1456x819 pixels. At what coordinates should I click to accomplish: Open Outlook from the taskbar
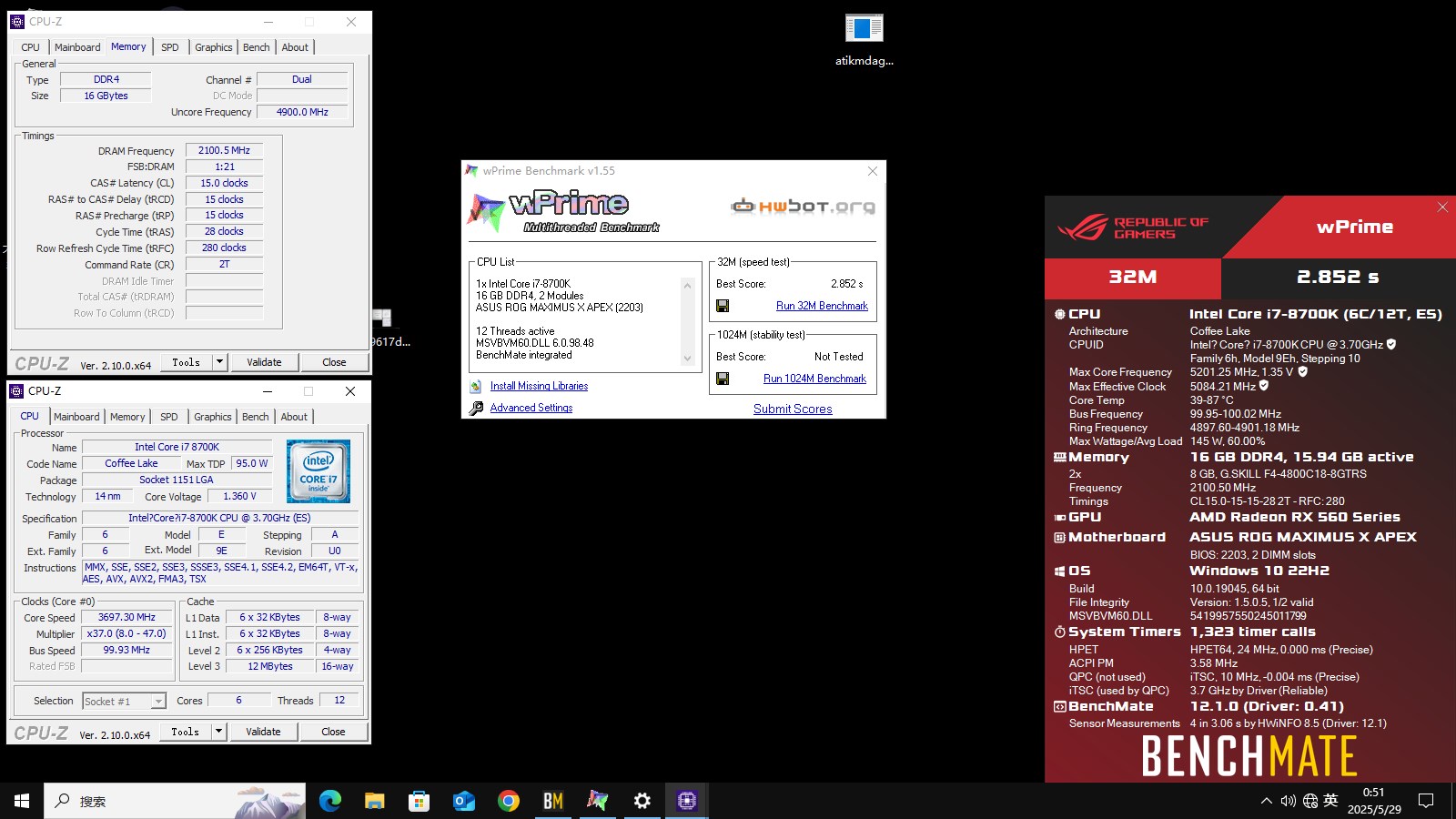pyautogui.click(x=464, y=801)
